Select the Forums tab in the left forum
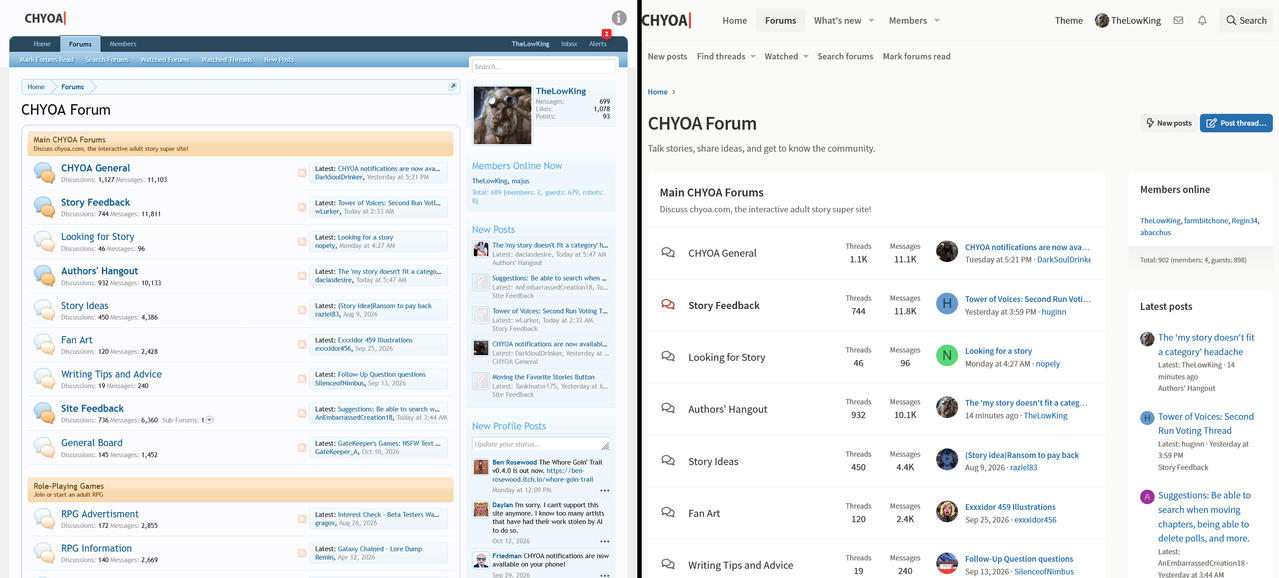 point(80,44)
